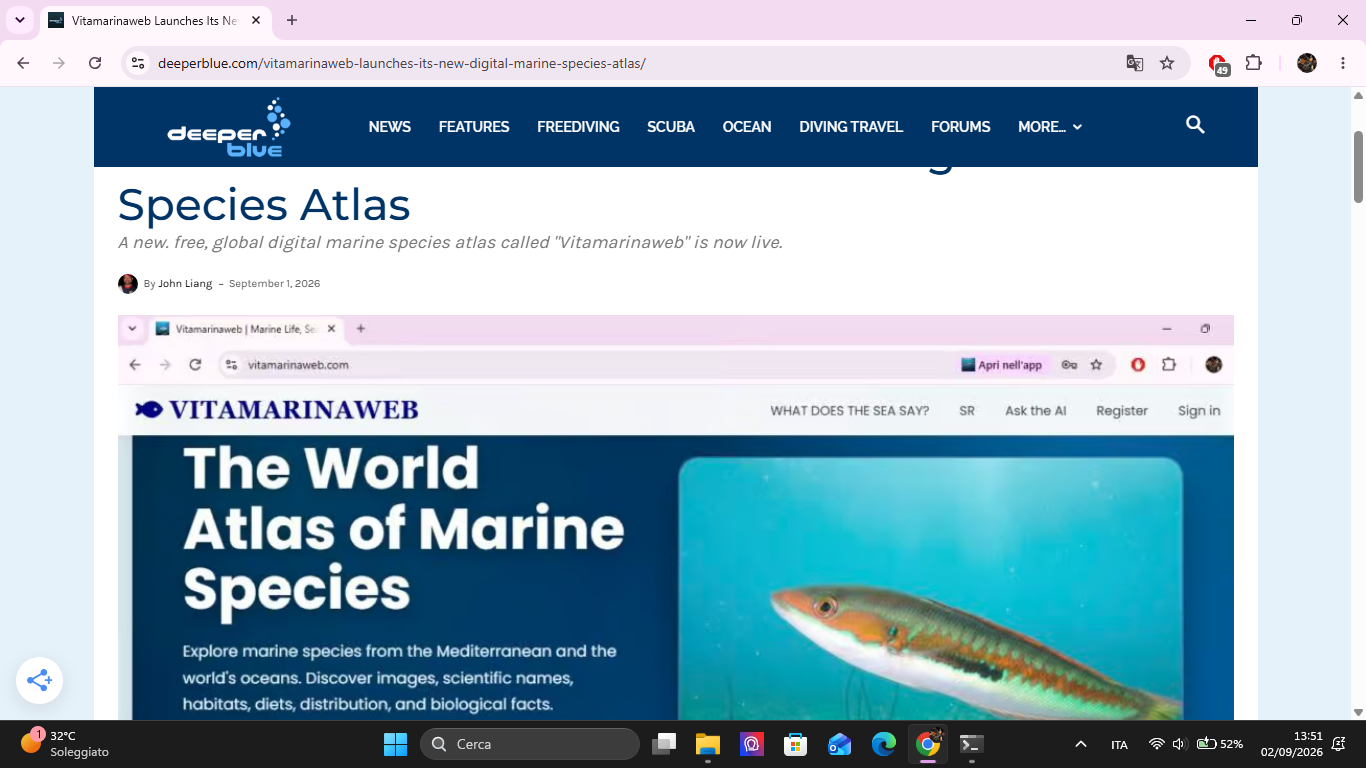The width and height of the screenshot is (1366, 768).
Task: Click the DeeperBlue logo
Action: [x=228, y=127]
